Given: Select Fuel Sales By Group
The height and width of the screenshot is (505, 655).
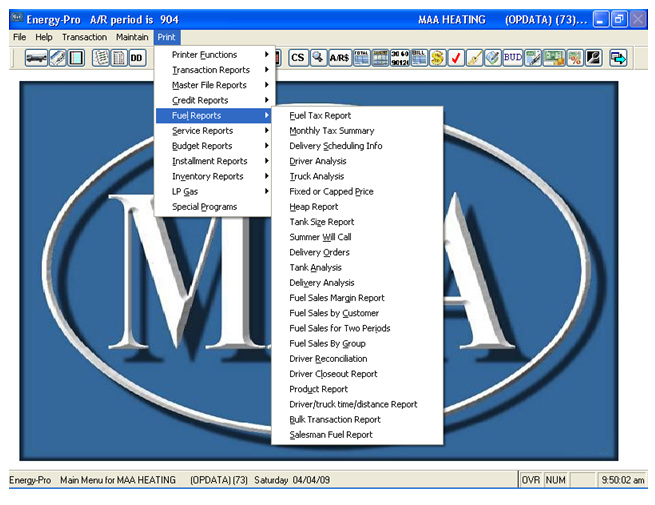Looking at the screenshot, I should pos(357,343).
